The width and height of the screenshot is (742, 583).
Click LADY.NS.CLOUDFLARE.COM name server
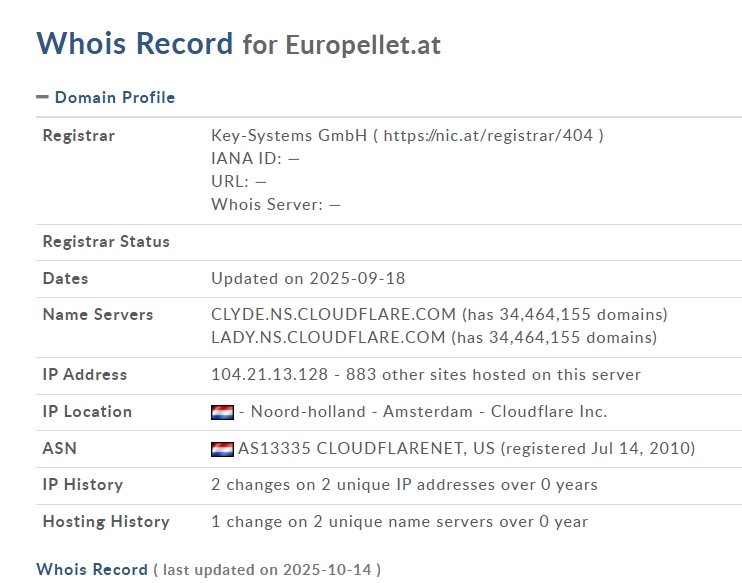[x=328, y=337]
